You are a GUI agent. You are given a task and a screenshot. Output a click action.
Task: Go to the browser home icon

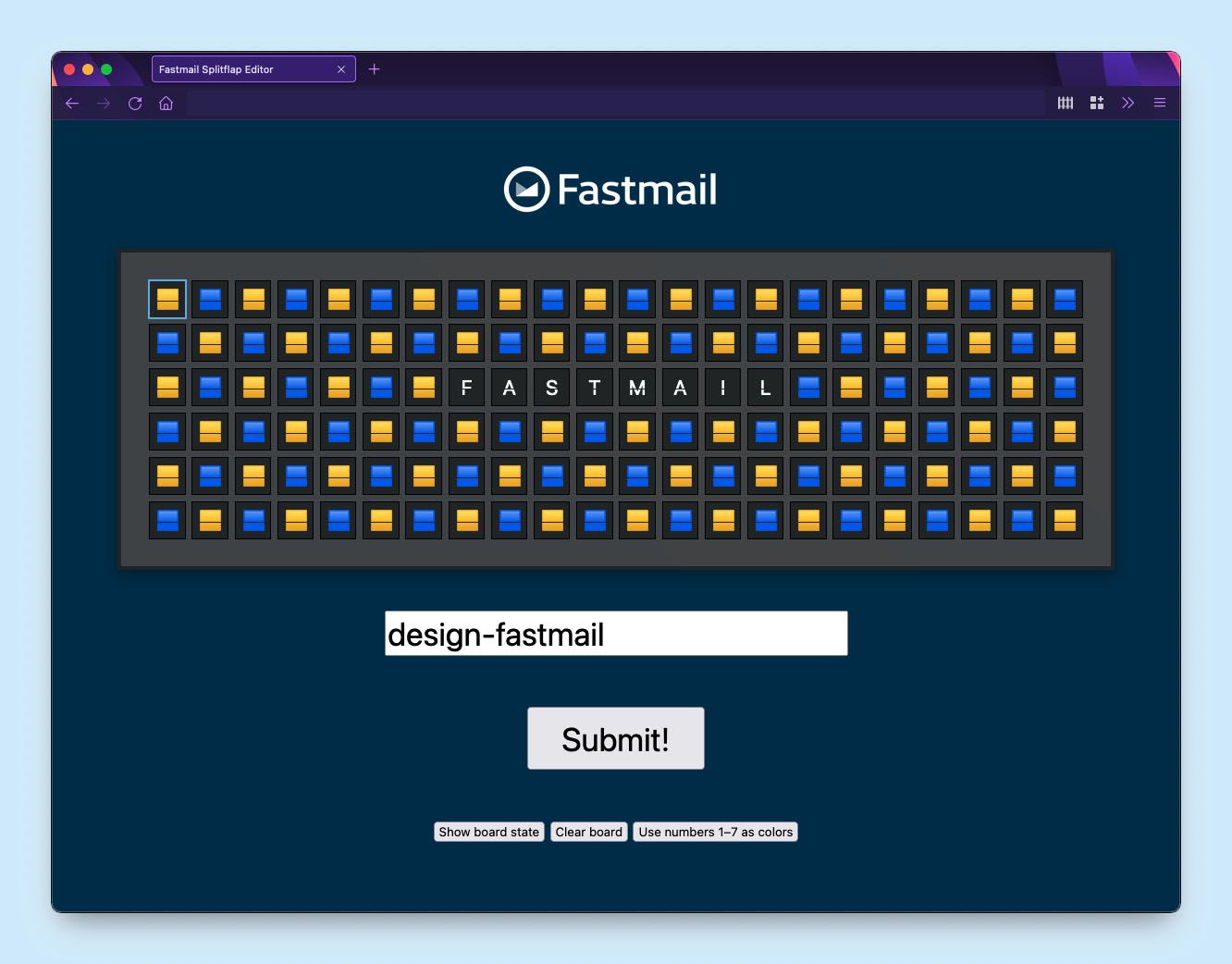166,104
